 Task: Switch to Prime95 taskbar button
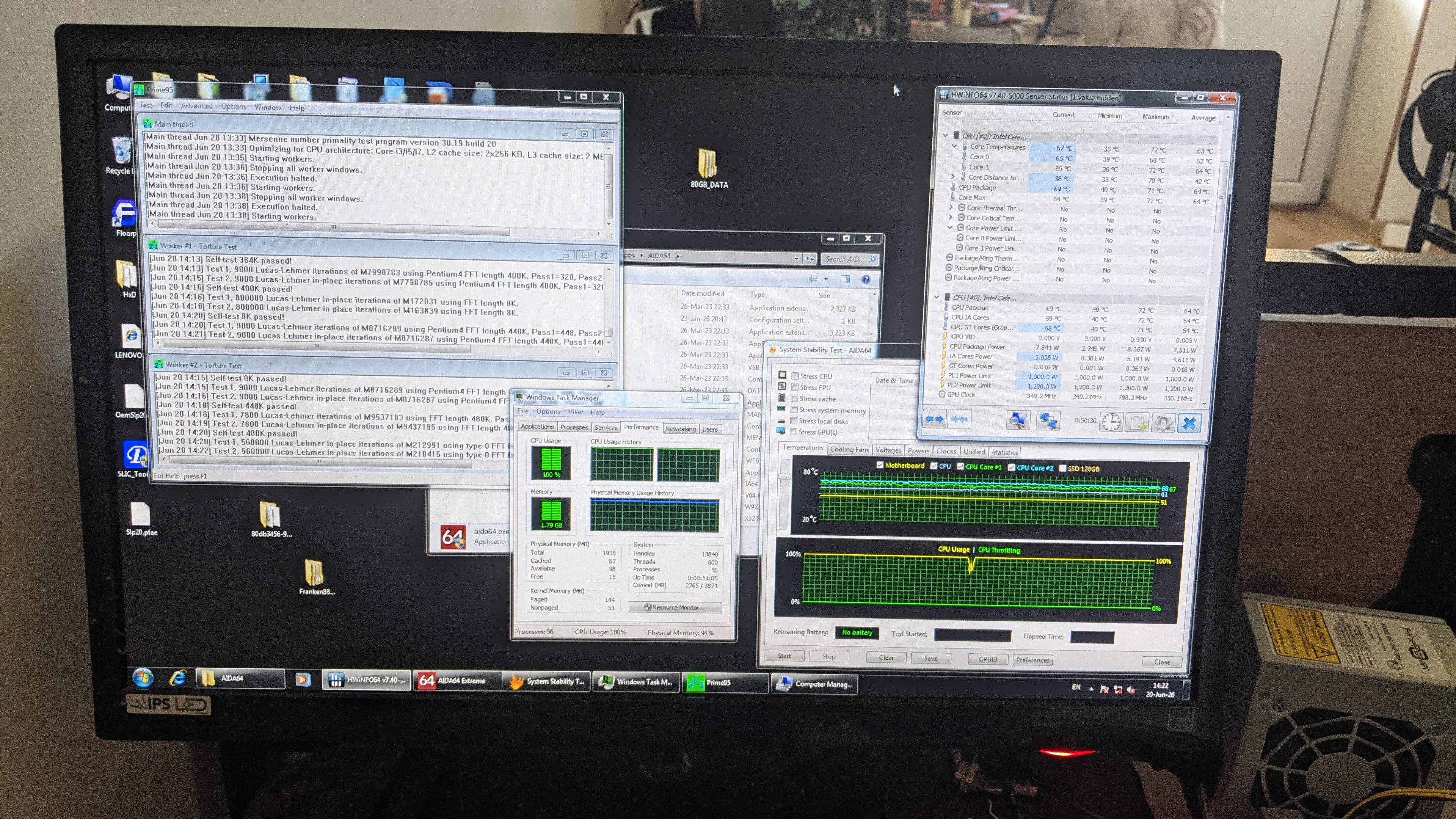(725, 682)
